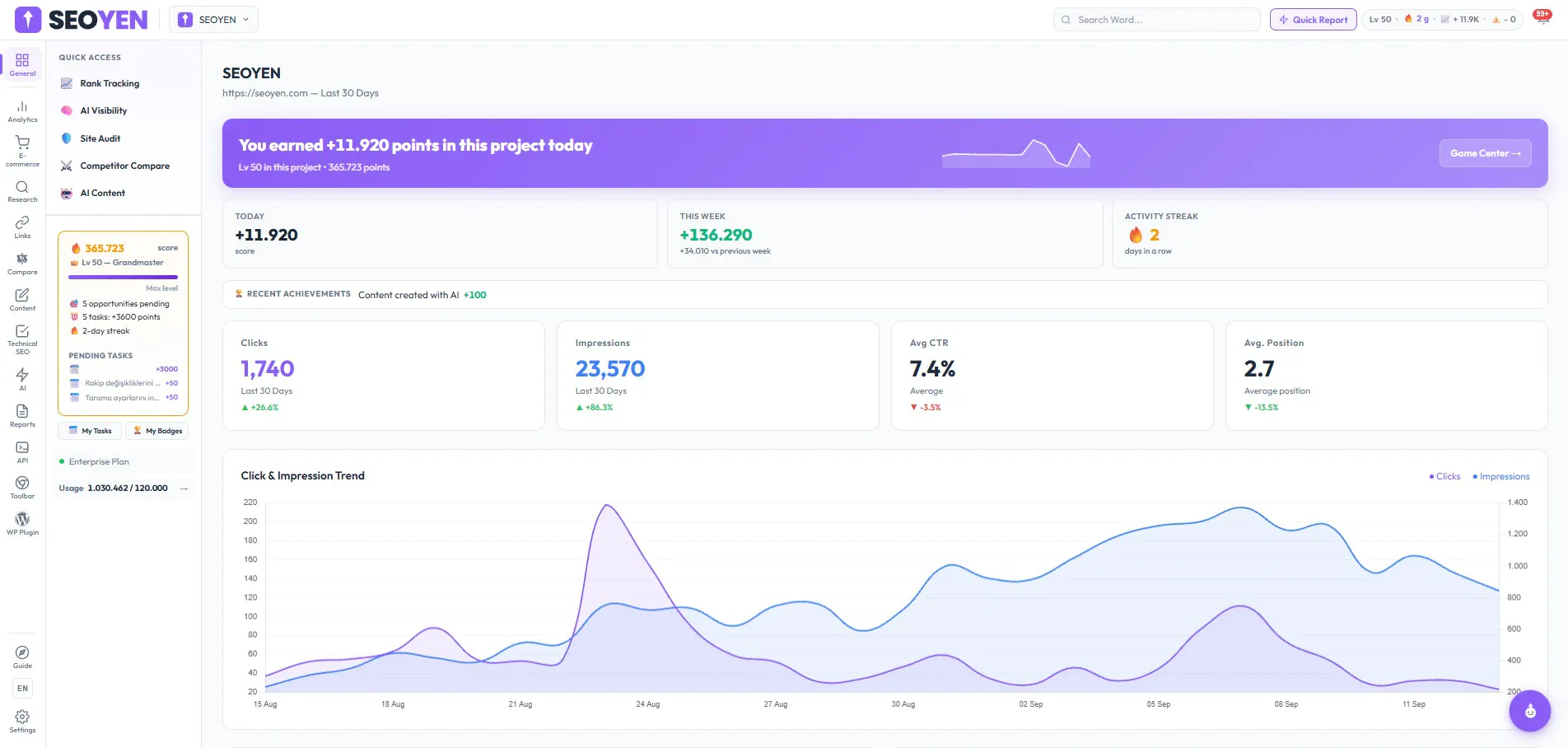Open the Impressions metric card

tap(718, 376)
